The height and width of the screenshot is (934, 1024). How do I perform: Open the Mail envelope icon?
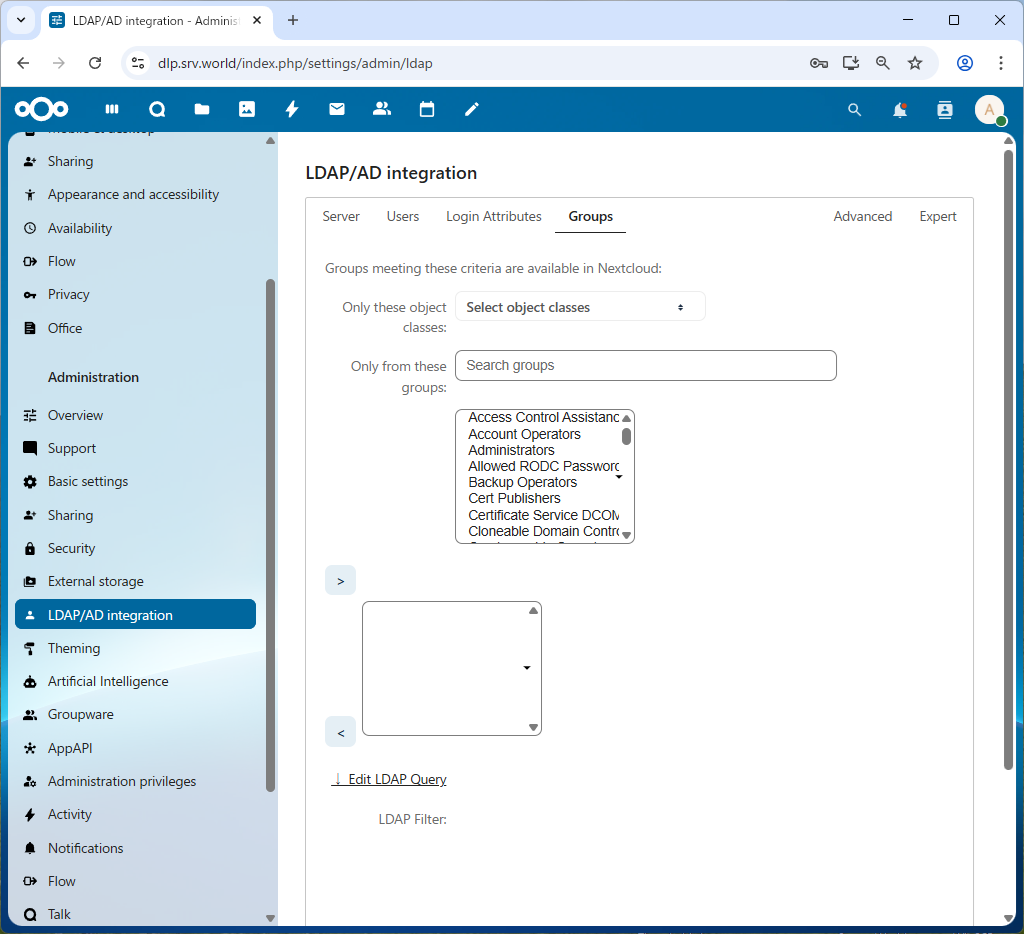[337, 109]
